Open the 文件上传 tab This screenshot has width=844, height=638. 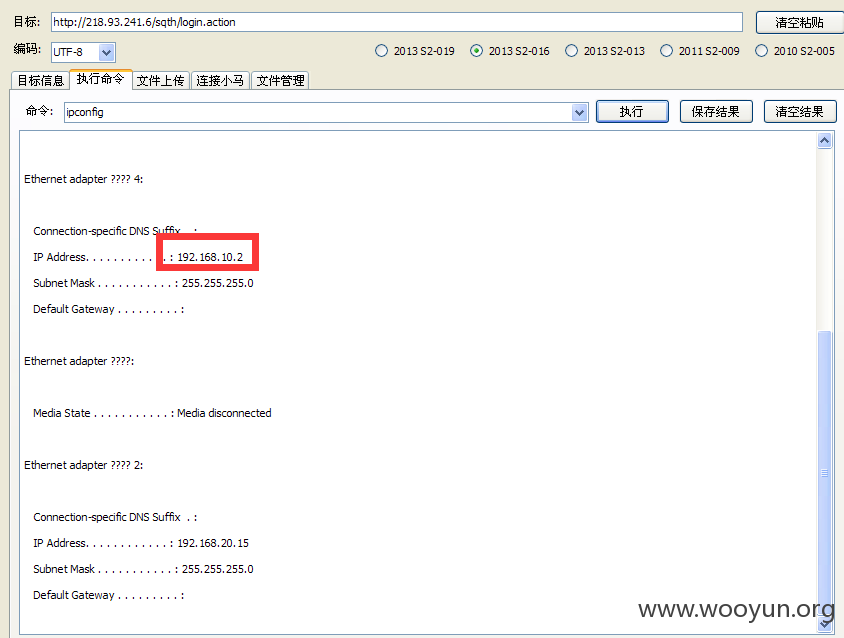160,80
